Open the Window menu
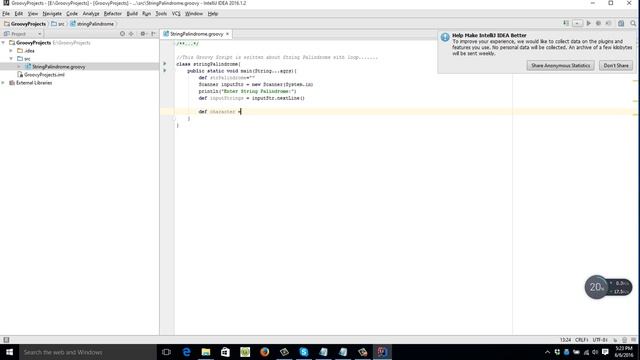 tap(194, 13)
